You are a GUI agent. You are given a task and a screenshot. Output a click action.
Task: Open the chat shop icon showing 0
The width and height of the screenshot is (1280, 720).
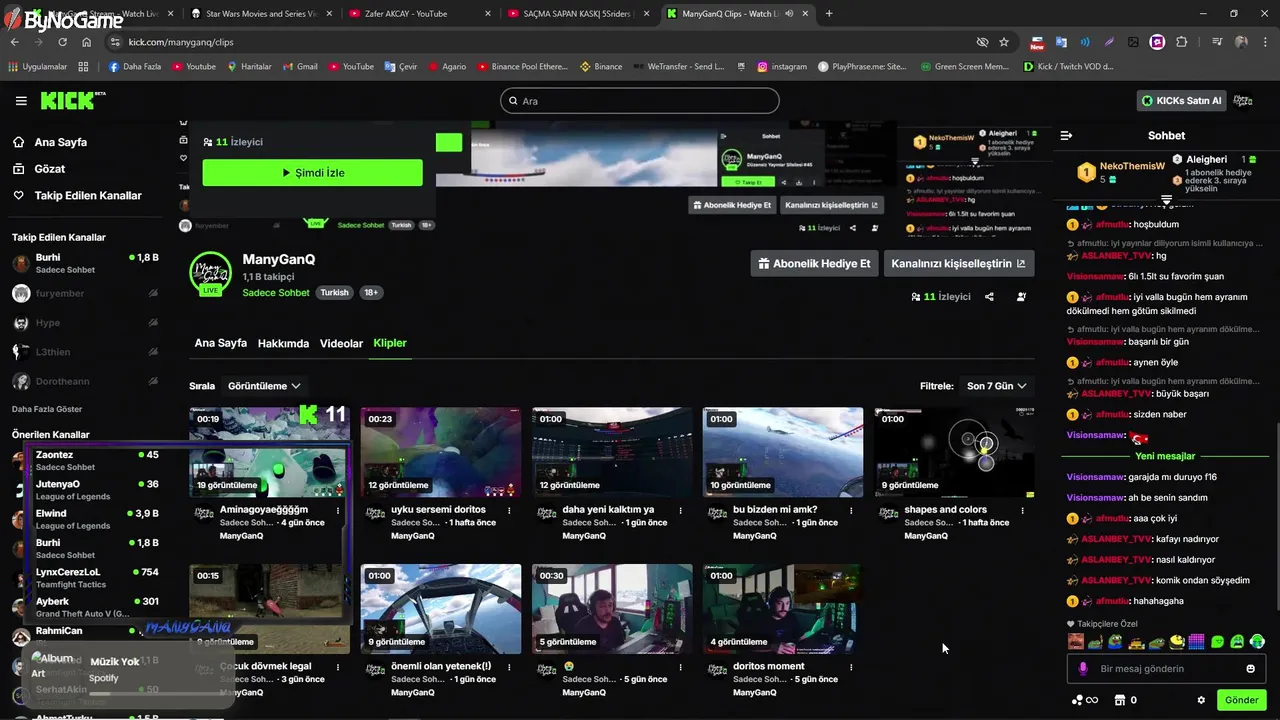[x=1126, y=700]
